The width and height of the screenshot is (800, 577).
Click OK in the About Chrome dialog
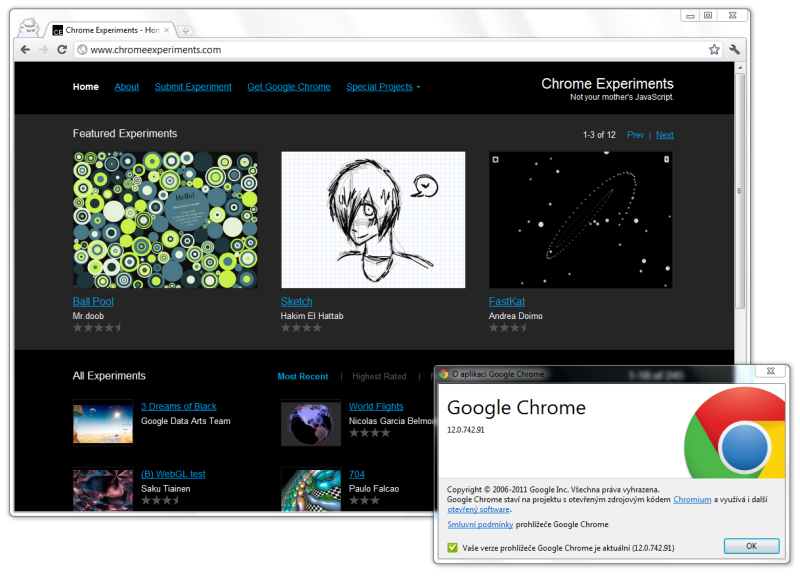pyautogui.click(x=752, y=546)
